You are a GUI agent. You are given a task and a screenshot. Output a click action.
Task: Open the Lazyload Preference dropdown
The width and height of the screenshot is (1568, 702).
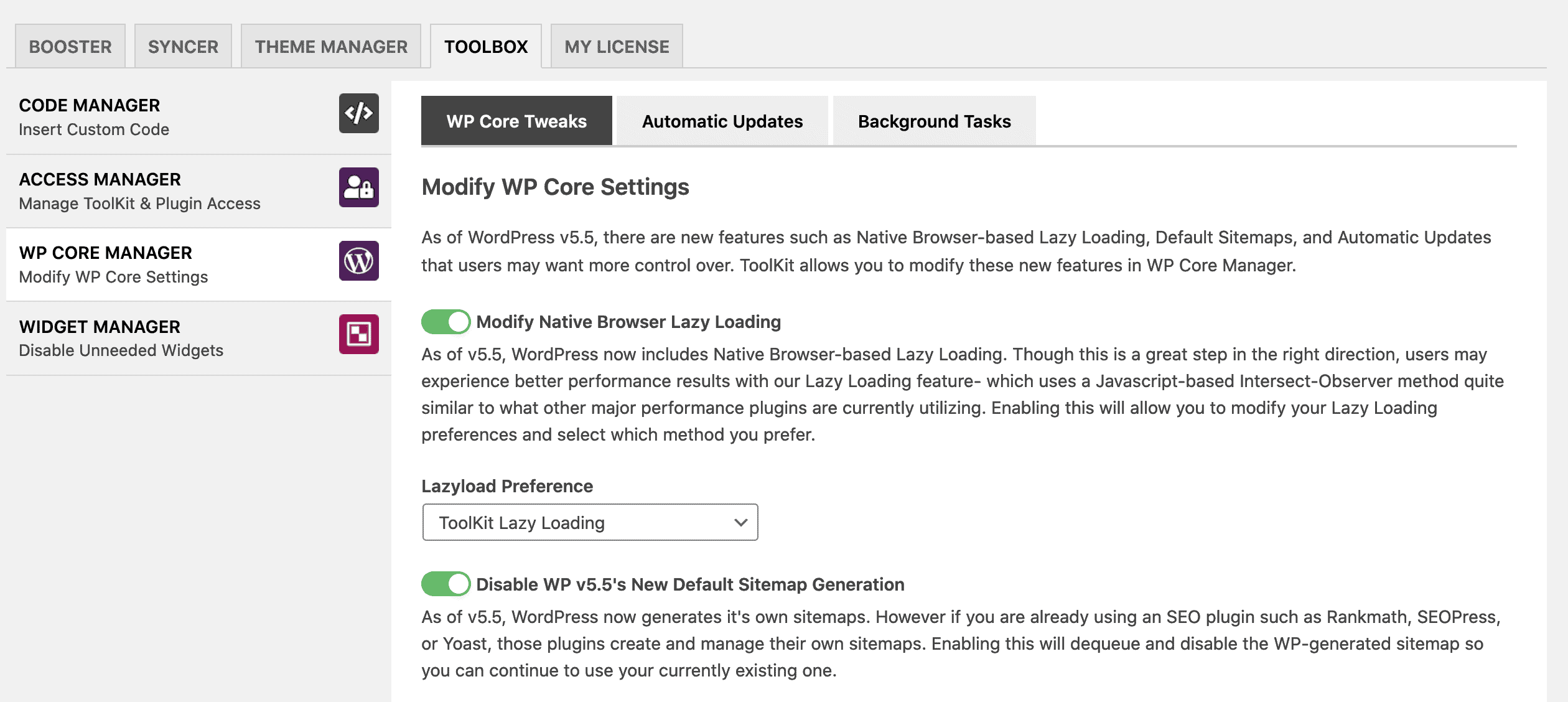click(590, 522)
